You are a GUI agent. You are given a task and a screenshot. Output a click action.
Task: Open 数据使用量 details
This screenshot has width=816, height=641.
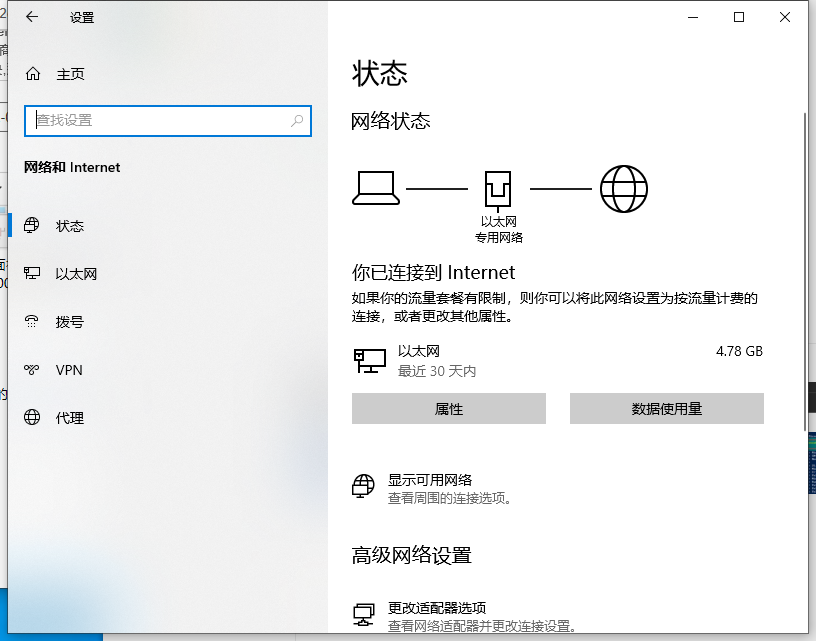point(666,408)
